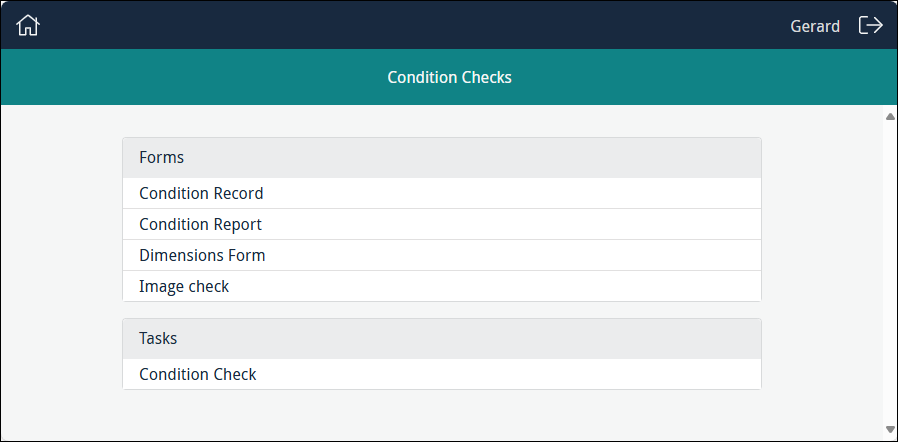Click the logout arrow icon
Screen dimensions: 898x442
click(871, 26)
